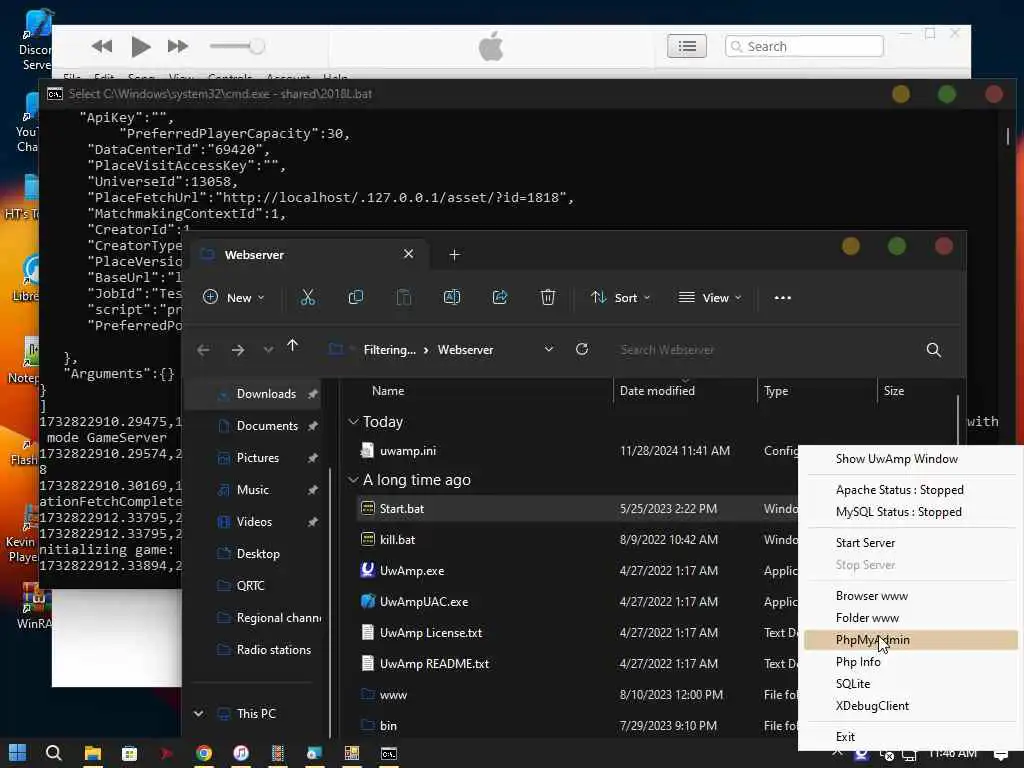Add a new Explorer tab
This screenshot has height=768, width=1024.
(x=455, y=255)
